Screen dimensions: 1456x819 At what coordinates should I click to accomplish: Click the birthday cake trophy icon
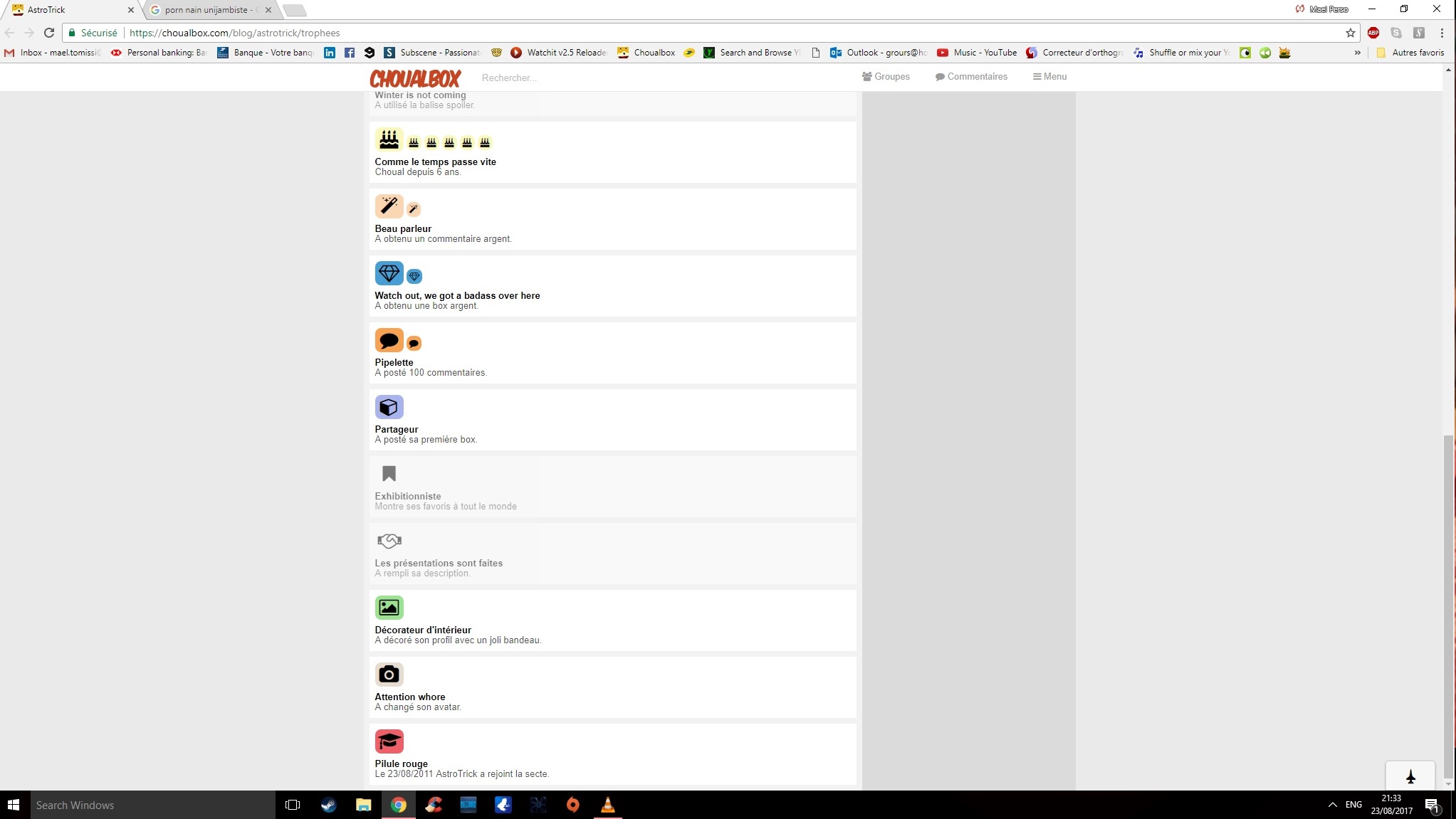[x=389, y=139]
